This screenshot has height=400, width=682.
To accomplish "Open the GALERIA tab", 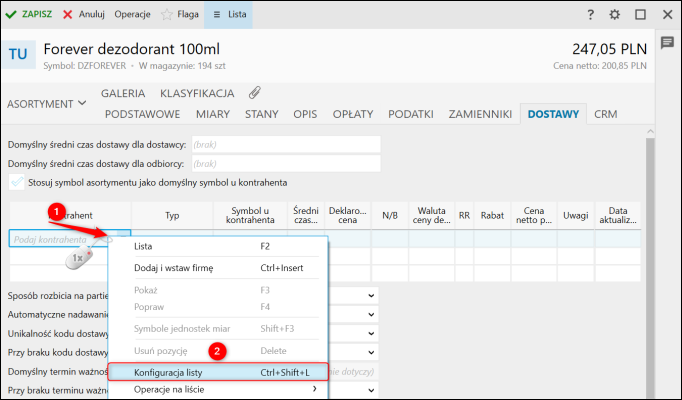I will (123, 93).
